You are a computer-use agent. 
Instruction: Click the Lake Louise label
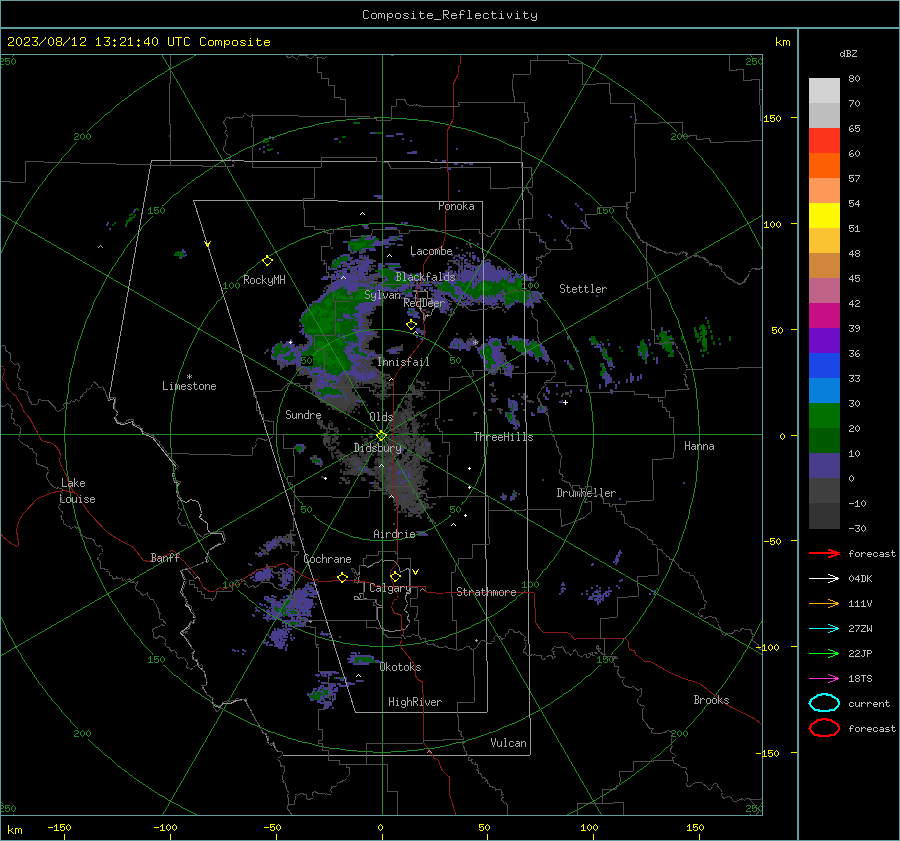tap(77, 491)
